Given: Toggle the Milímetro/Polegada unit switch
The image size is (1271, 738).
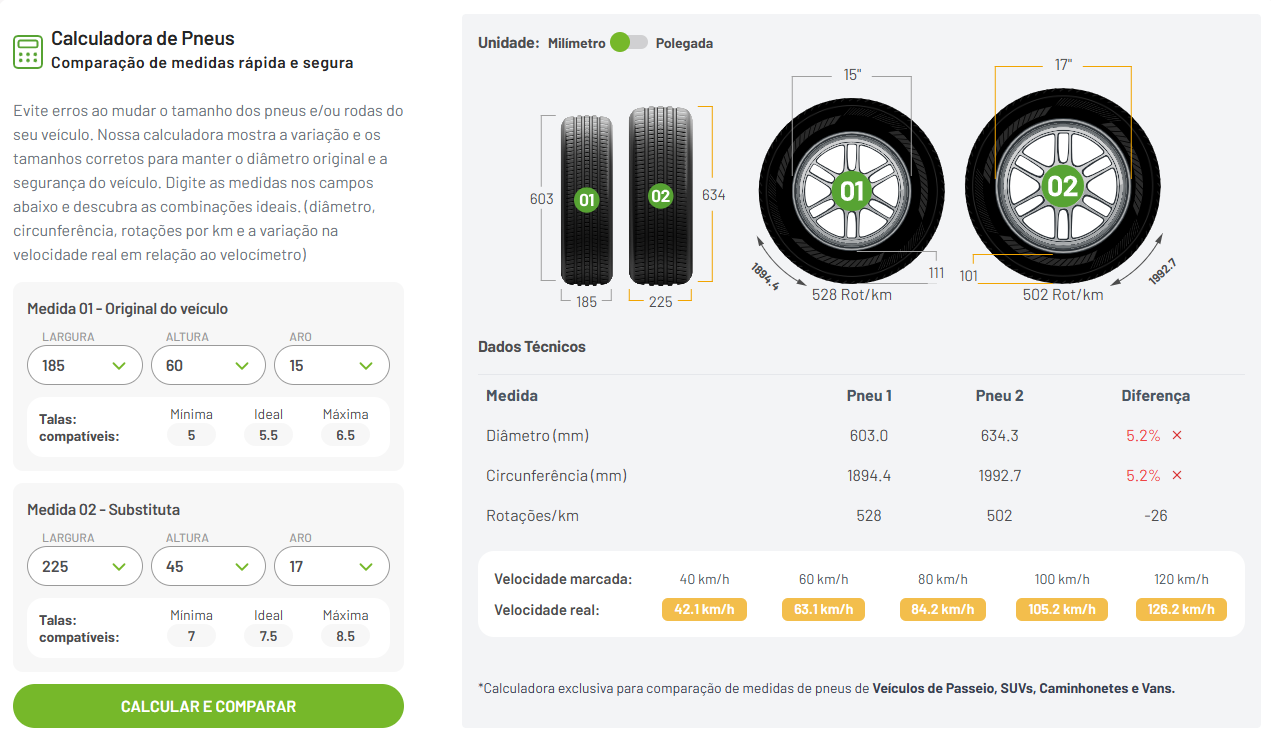Looking at the screenshot, I should point(629,43).
